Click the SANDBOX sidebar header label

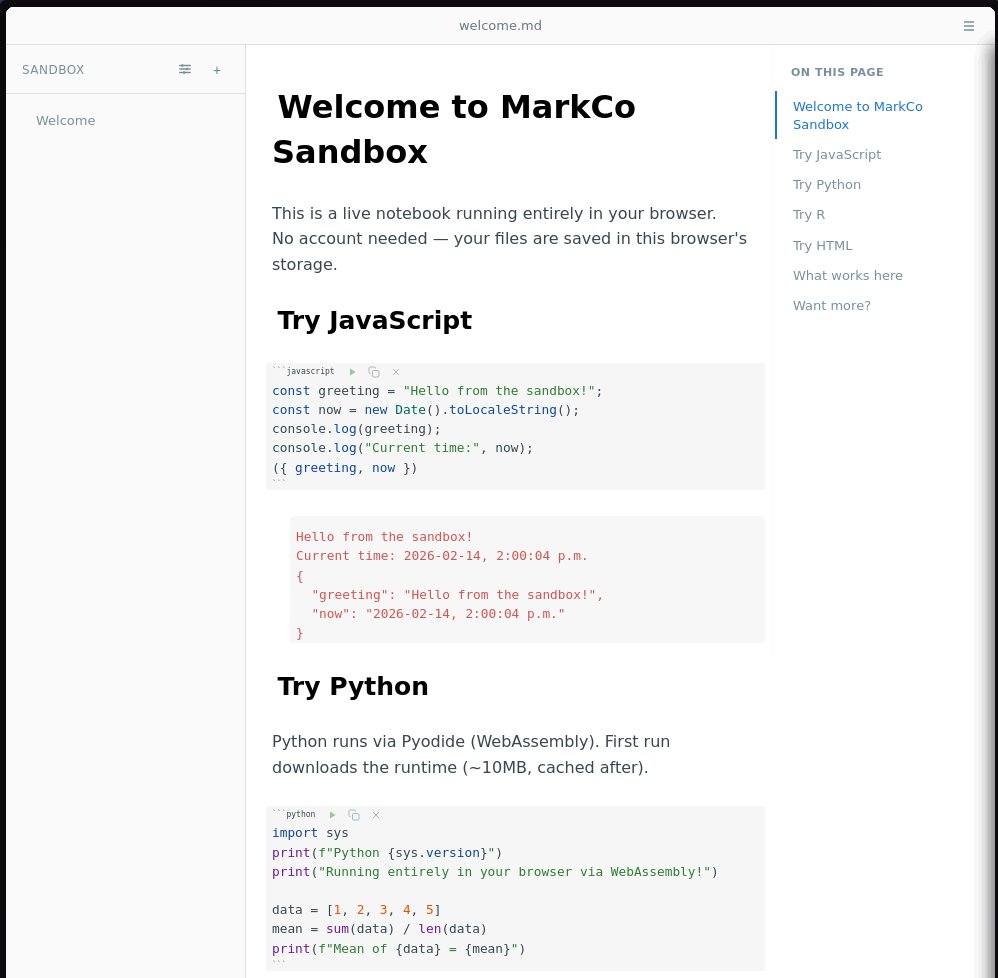pos(53,69)
